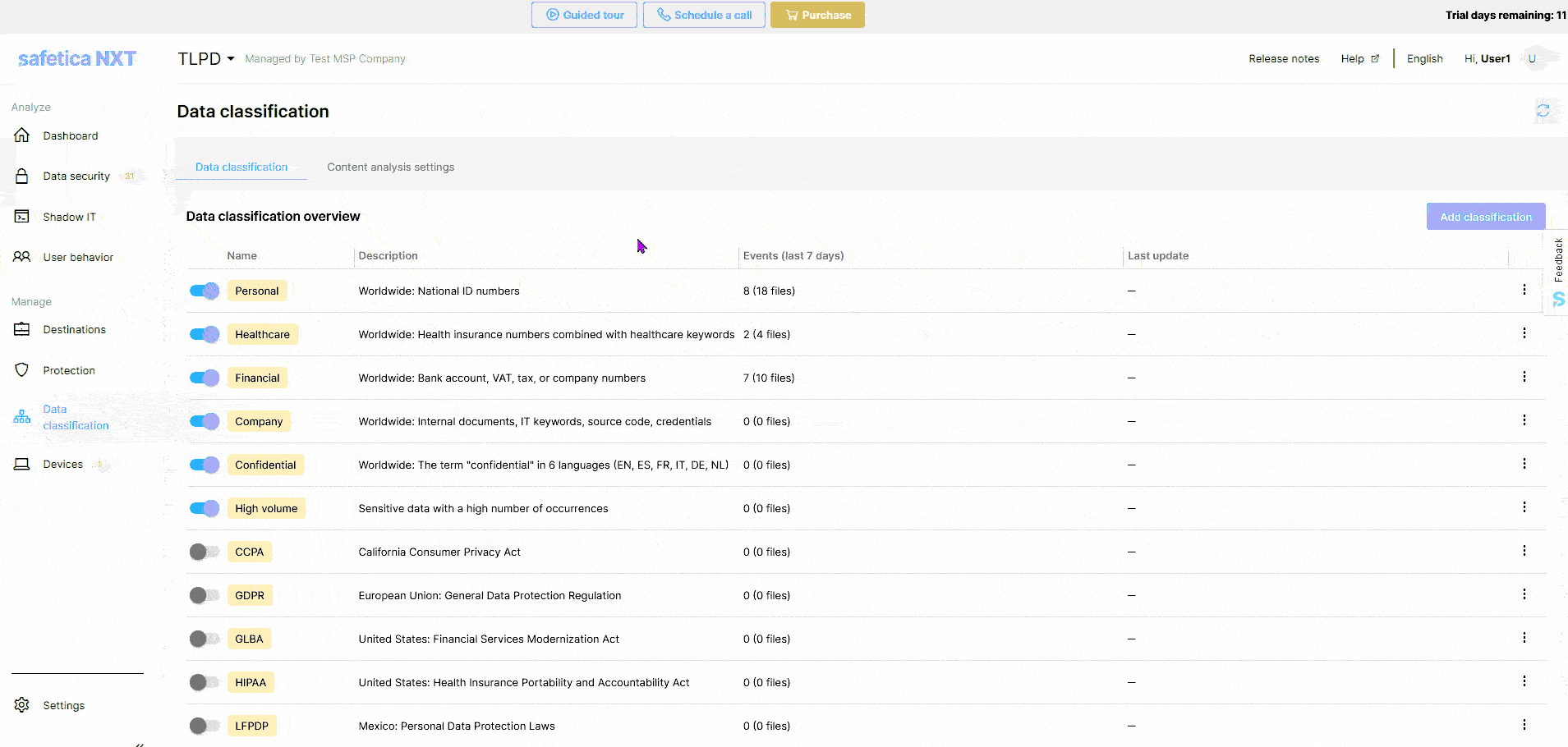
Task: Click the Last update column header
Action: pyautogui.click(x=1158, y=255)
